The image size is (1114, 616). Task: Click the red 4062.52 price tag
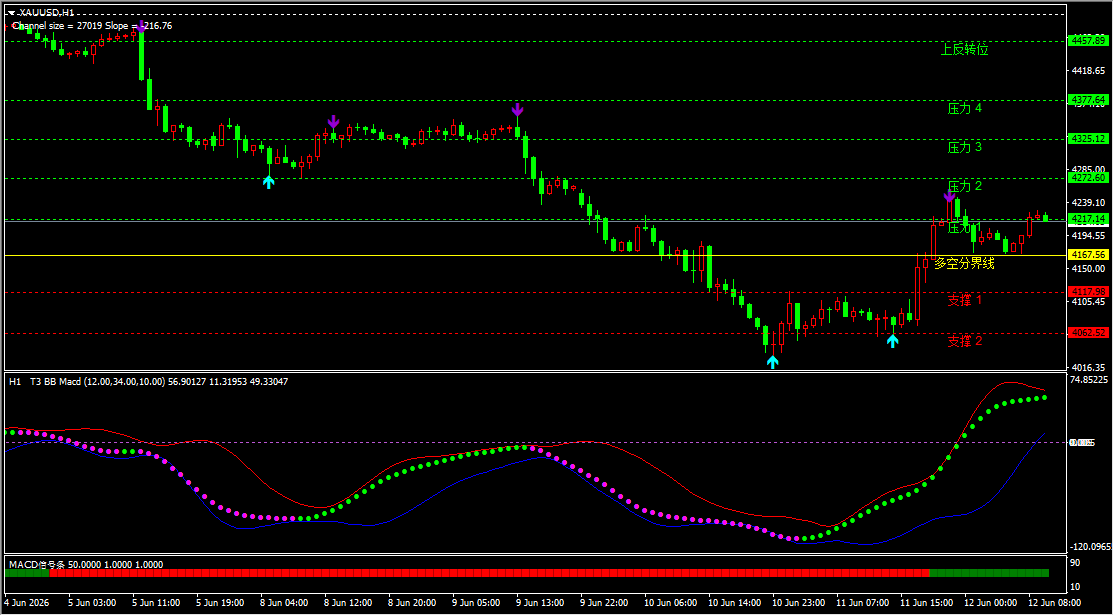(x=1088, y=333)
